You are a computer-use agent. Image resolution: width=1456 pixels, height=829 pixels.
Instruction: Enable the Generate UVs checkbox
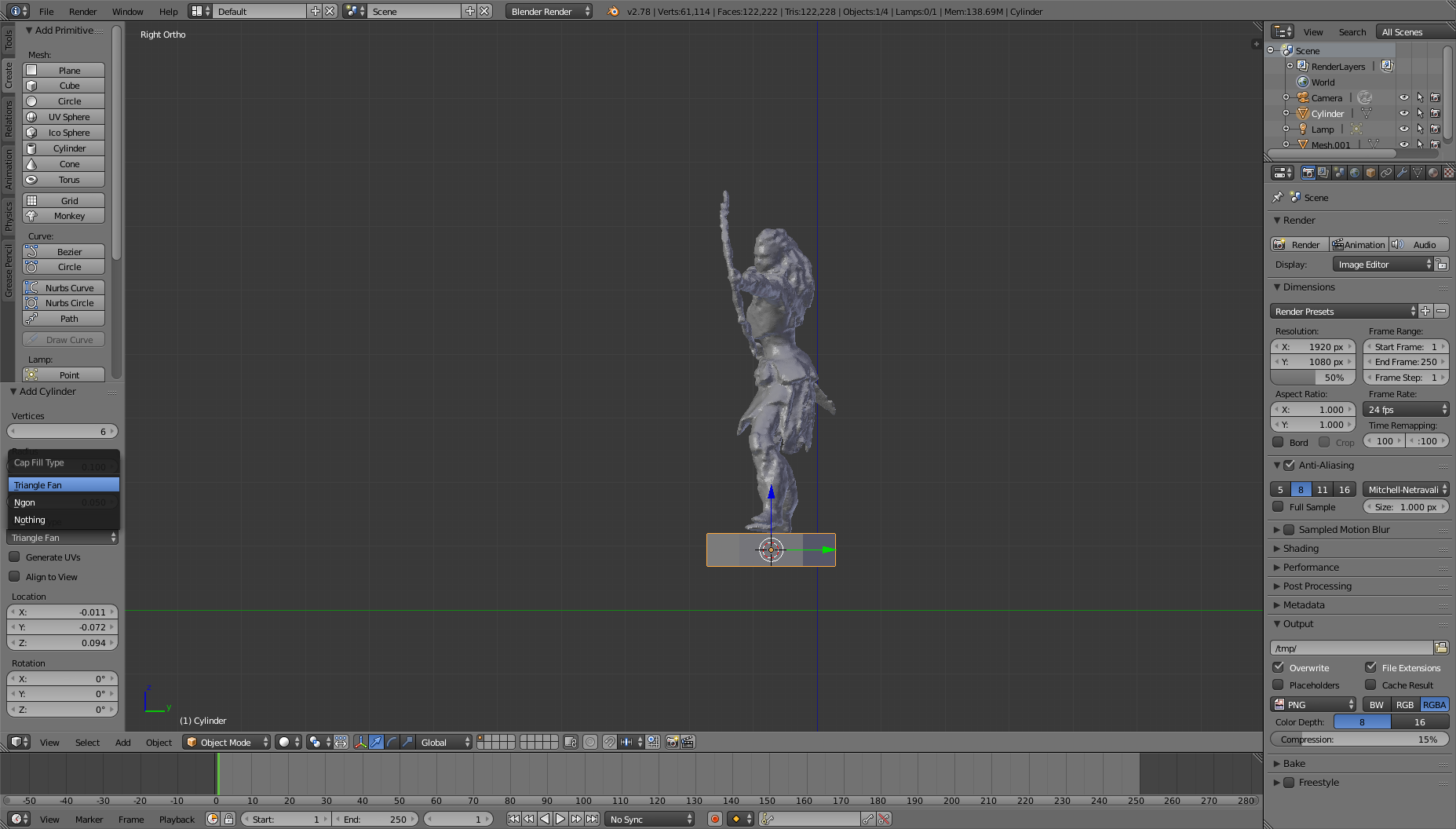[x=14, y=557]
